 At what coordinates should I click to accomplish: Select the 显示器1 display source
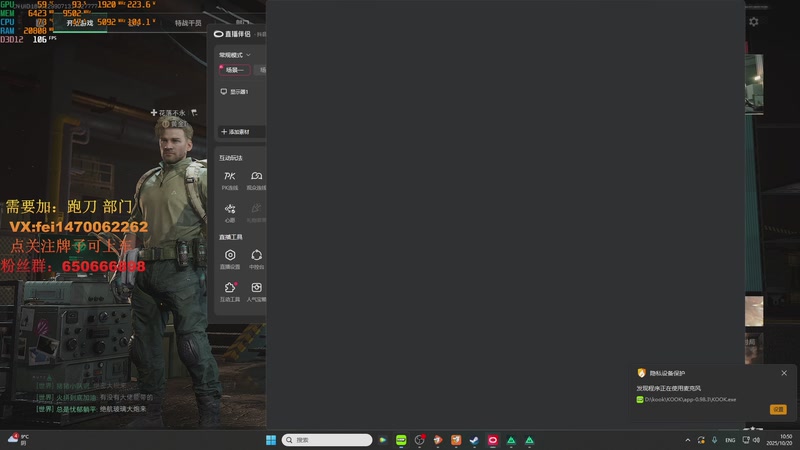pos(234,92)
